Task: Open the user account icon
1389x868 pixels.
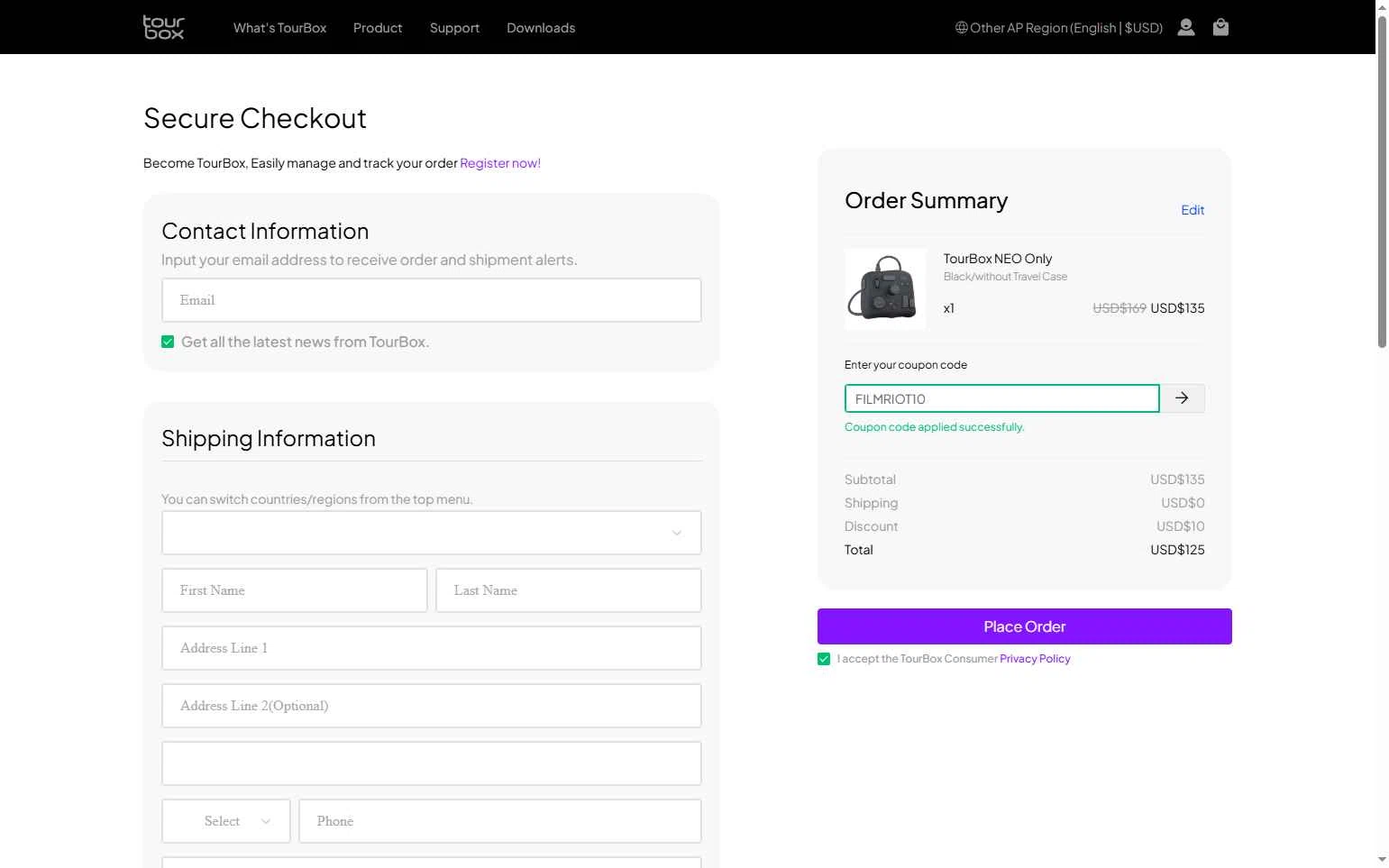Action: [1186, 27]
